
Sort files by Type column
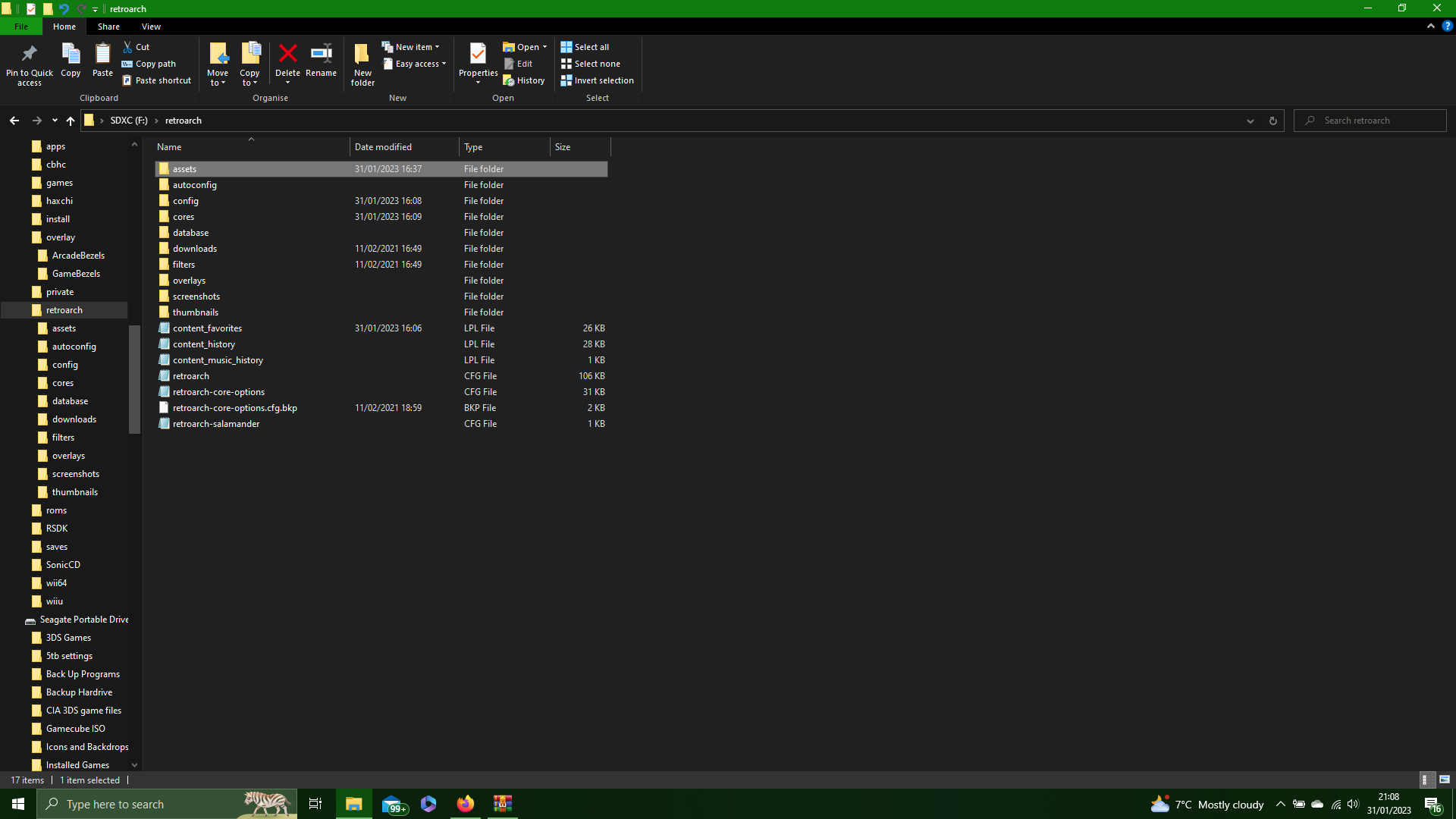point(504,147)
